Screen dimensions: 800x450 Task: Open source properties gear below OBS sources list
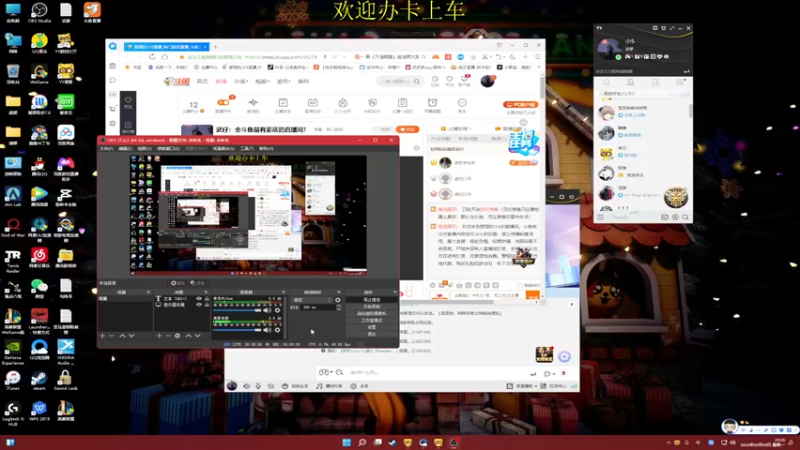pos(177,336)
